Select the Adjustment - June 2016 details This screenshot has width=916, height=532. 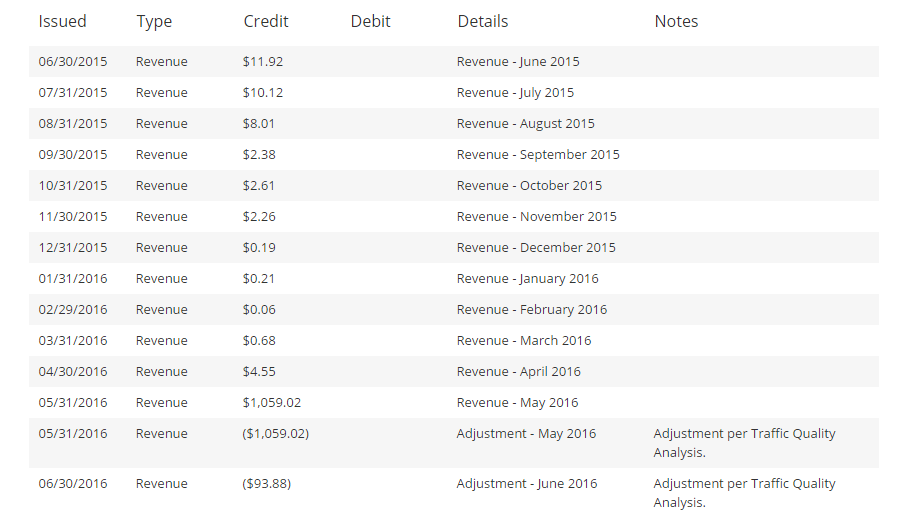click(526, 483)
